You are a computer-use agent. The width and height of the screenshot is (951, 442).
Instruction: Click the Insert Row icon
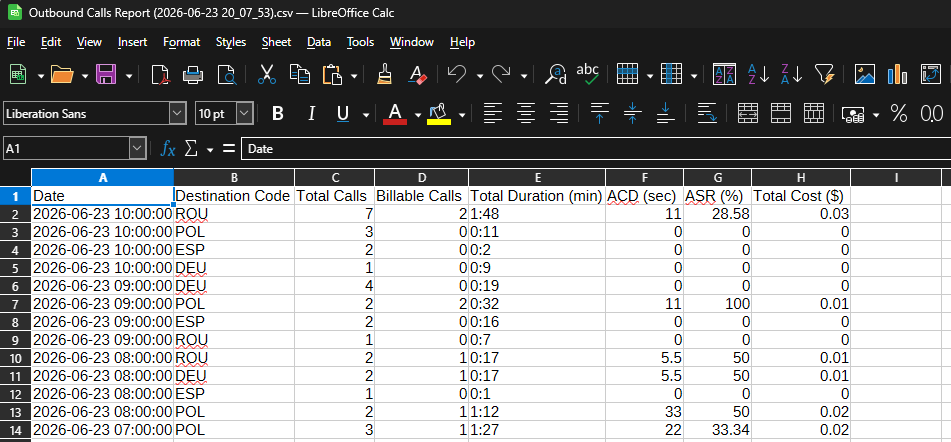click(627, 75)
